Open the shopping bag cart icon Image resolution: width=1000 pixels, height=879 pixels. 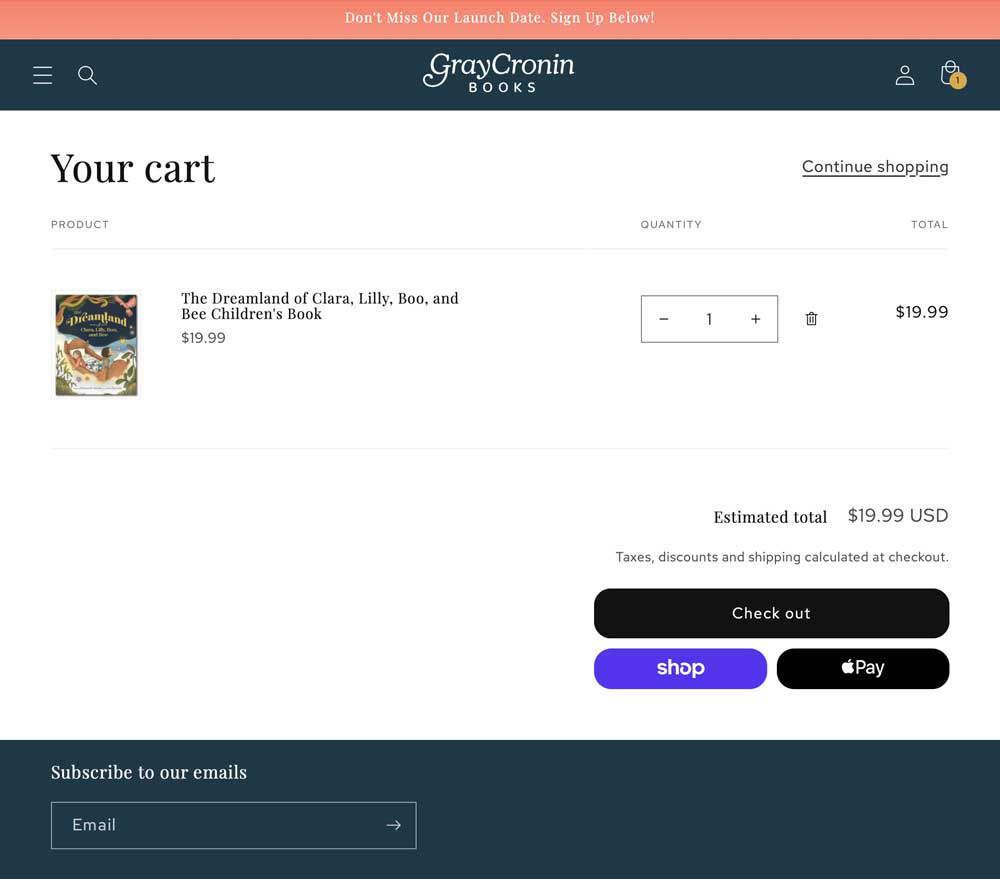[x=952, y=74]
